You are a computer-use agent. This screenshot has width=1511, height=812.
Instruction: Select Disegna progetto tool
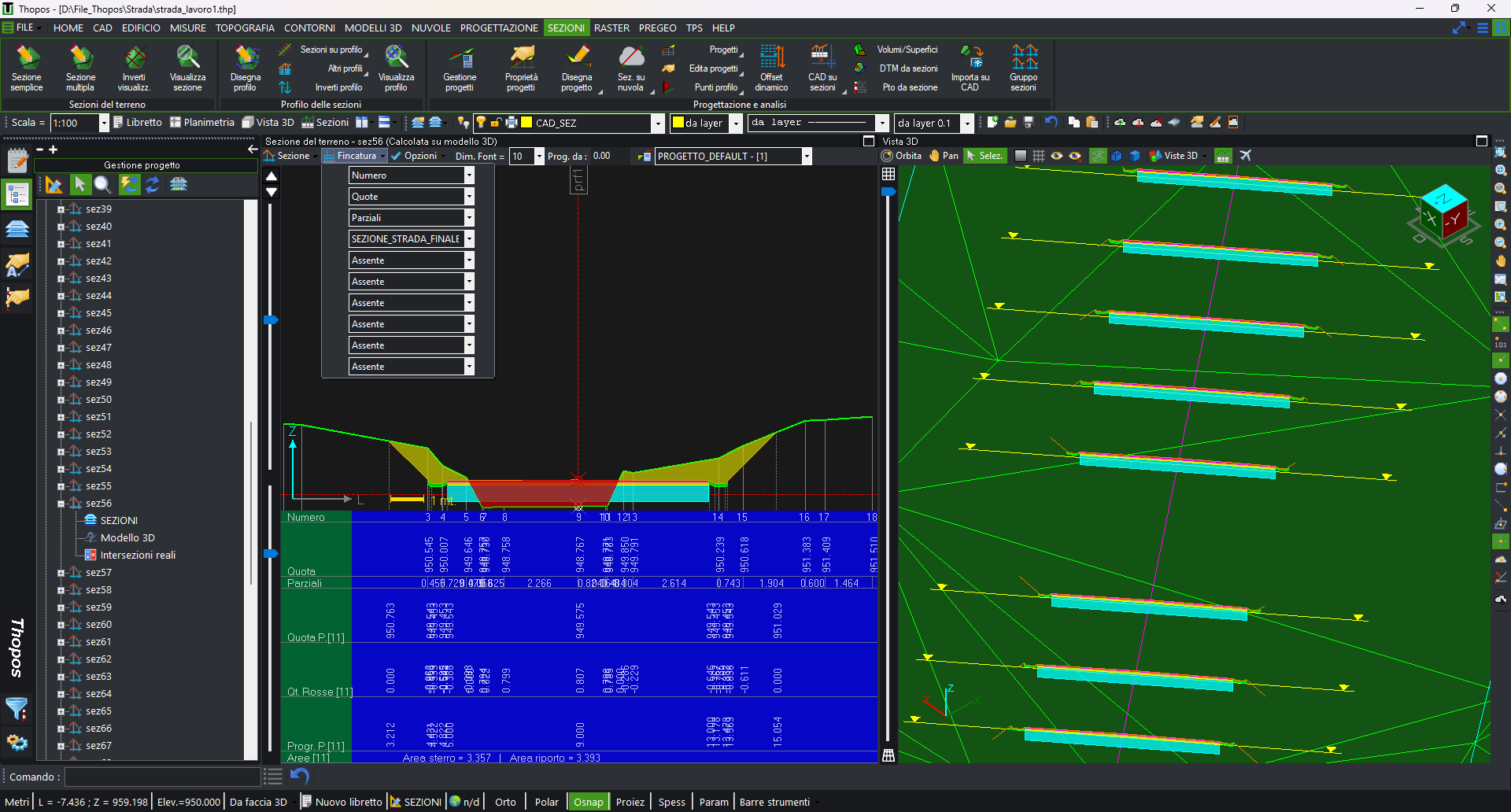point(577,68)
